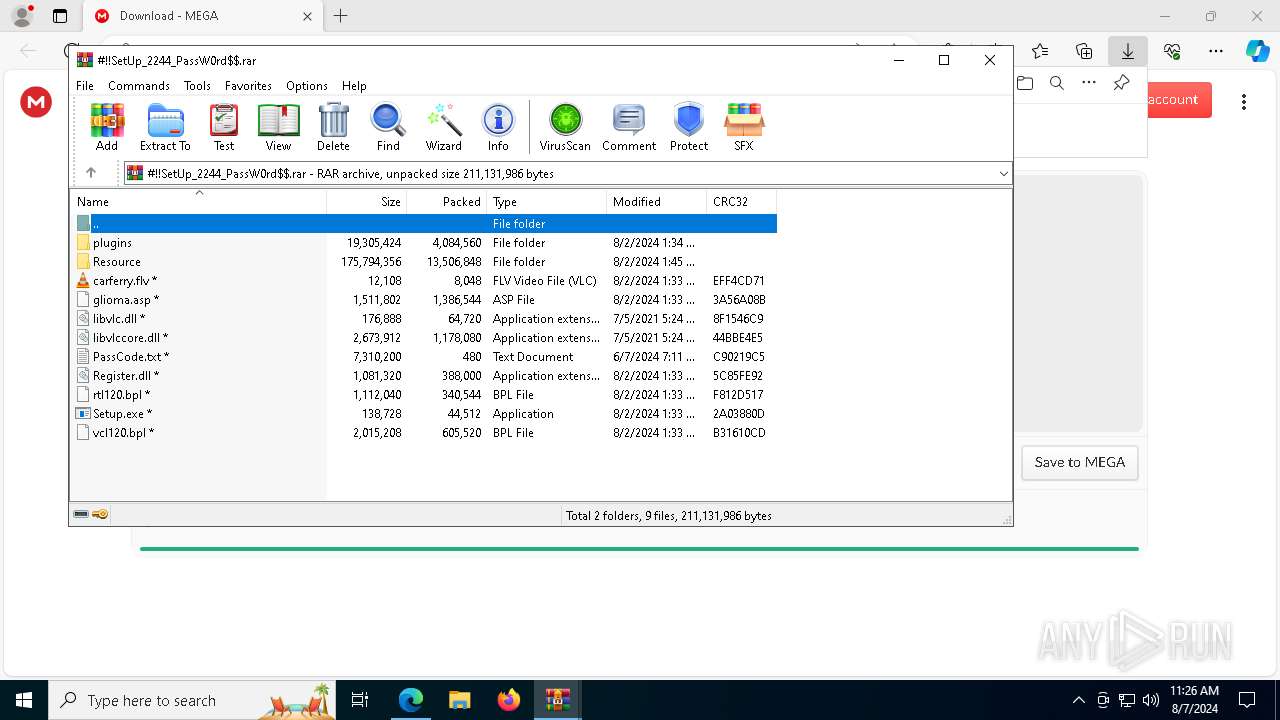Viewport: 1280px width, 720px height.
Task: Open the Options menu
Action: [307, 86]
